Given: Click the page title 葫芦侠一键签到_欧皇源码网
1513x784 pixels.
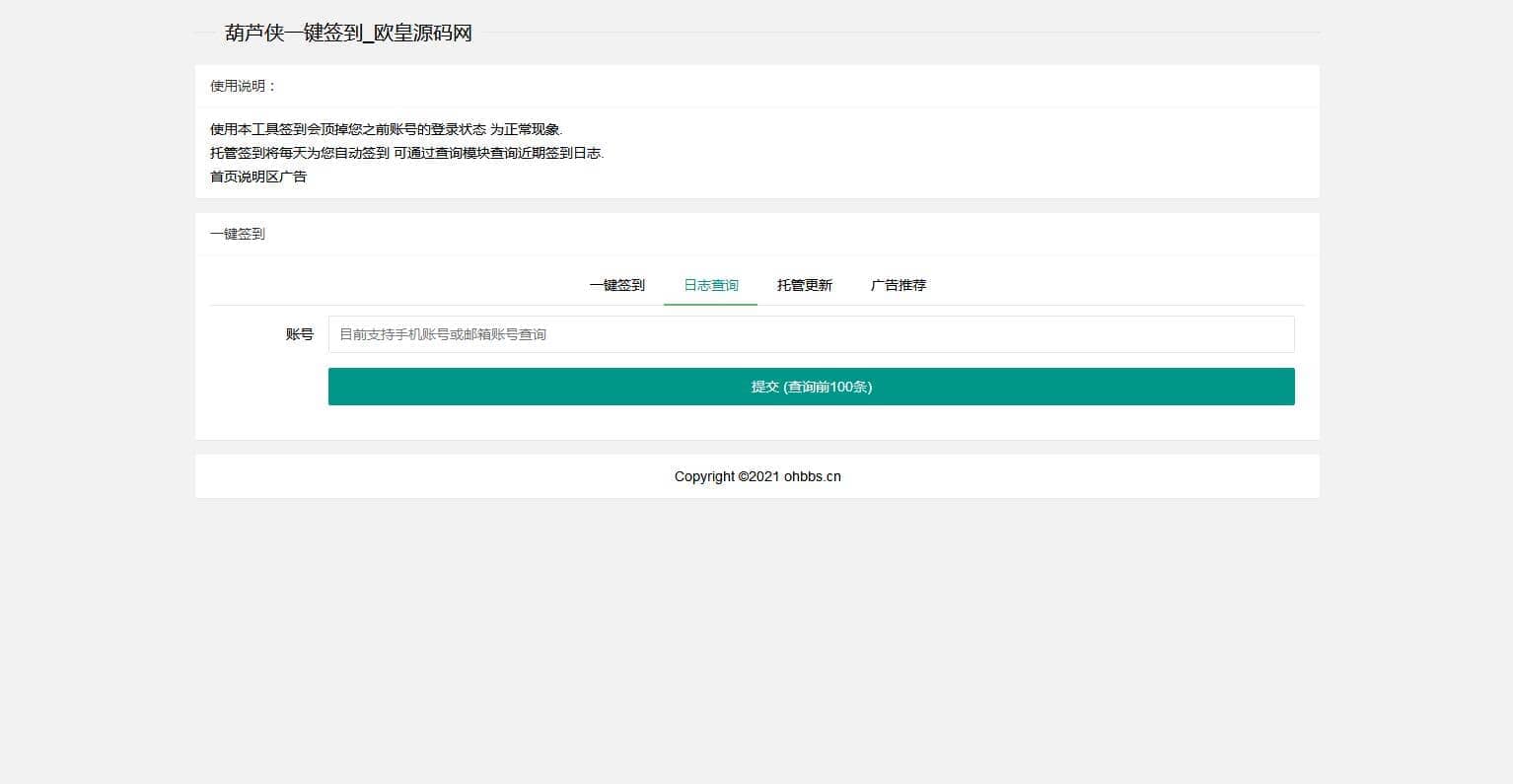Looking at the screenshot, I should pyautogui.click(x=348, y=33).
